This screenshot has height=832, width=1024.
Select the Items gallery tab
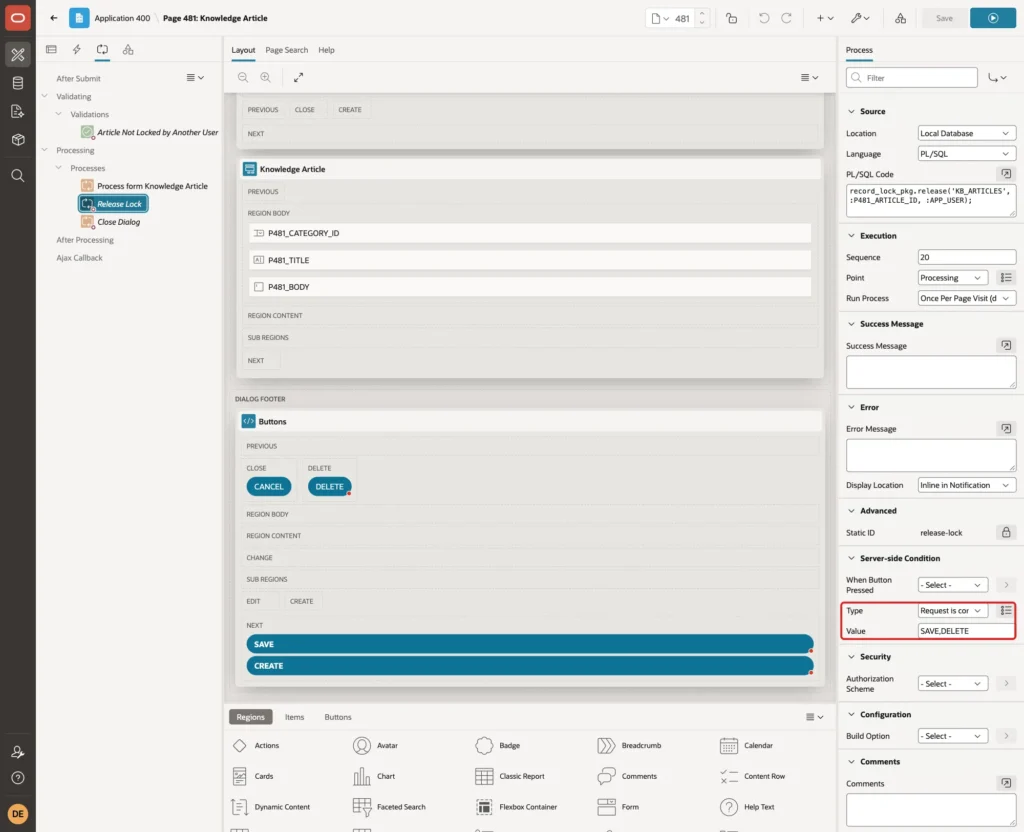click(295, 716)
